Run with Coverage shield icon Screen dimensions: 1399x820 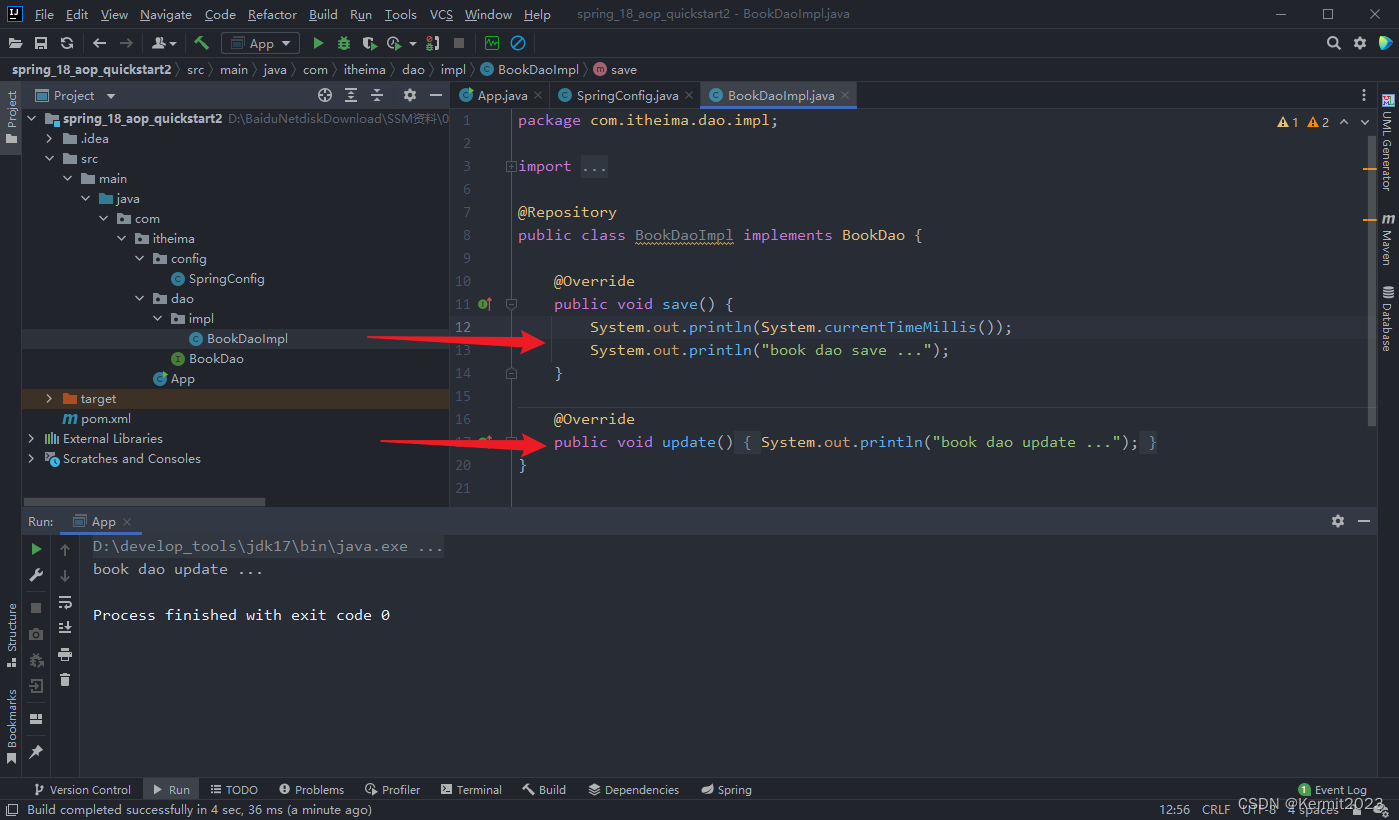pyautogui.click(x=369, y=43)
